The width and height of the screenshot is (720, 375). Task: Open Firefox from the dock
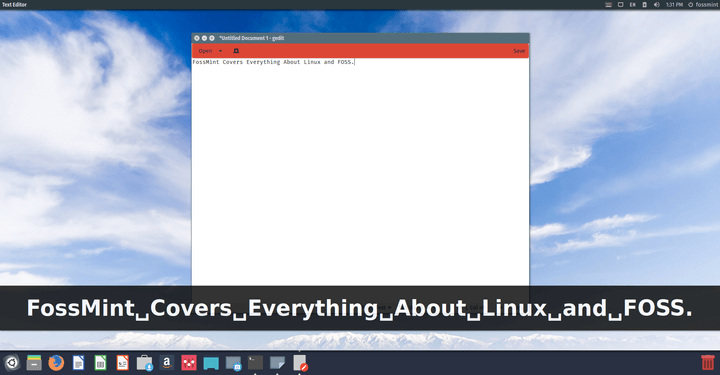(56, 363)
